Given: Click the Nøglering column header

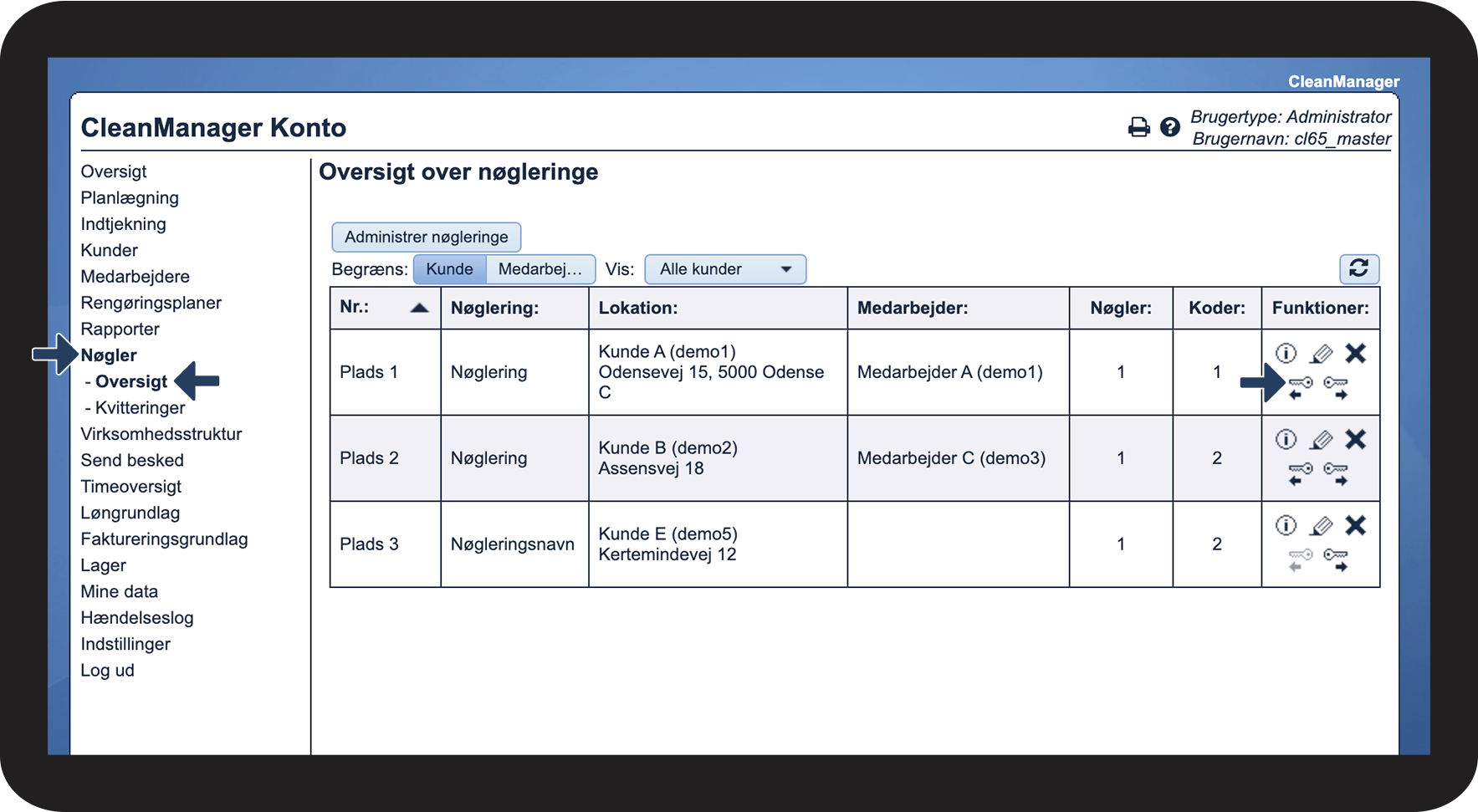Looking at the screenshot, I should 494,308.
